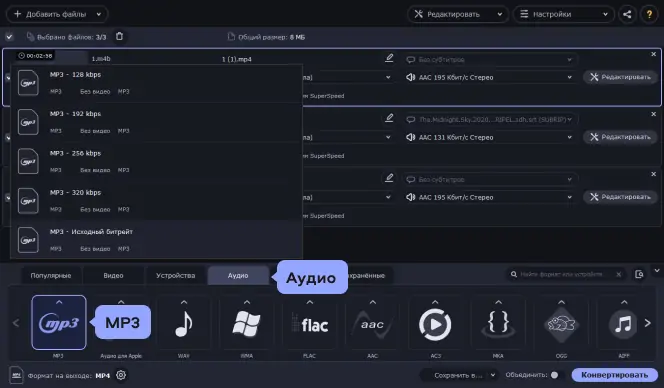Choose MP3 - 256 kbps preset
This screenshot has width=664, height=388.
156,161
